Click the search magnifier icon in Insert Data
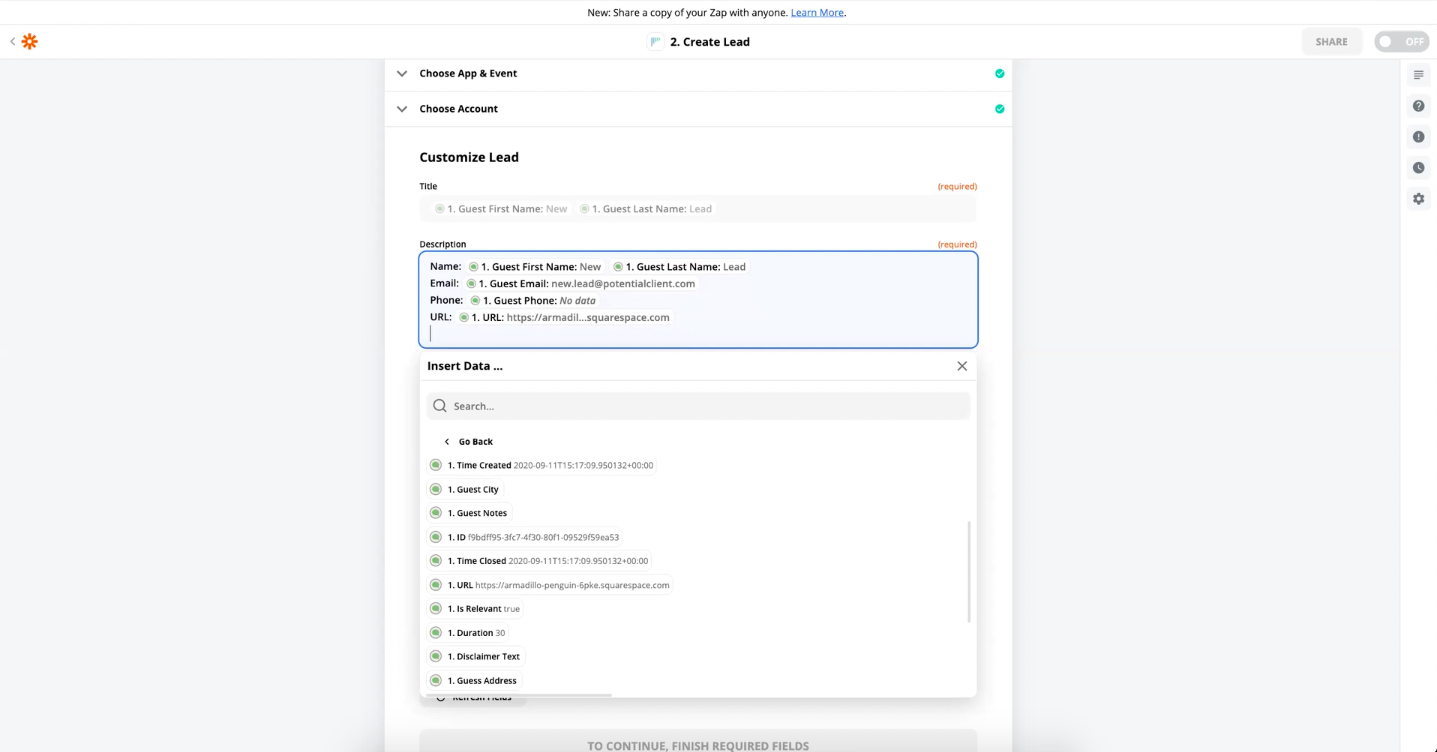The width and height of the screenshot is (1437, 752). coord(440,406)
